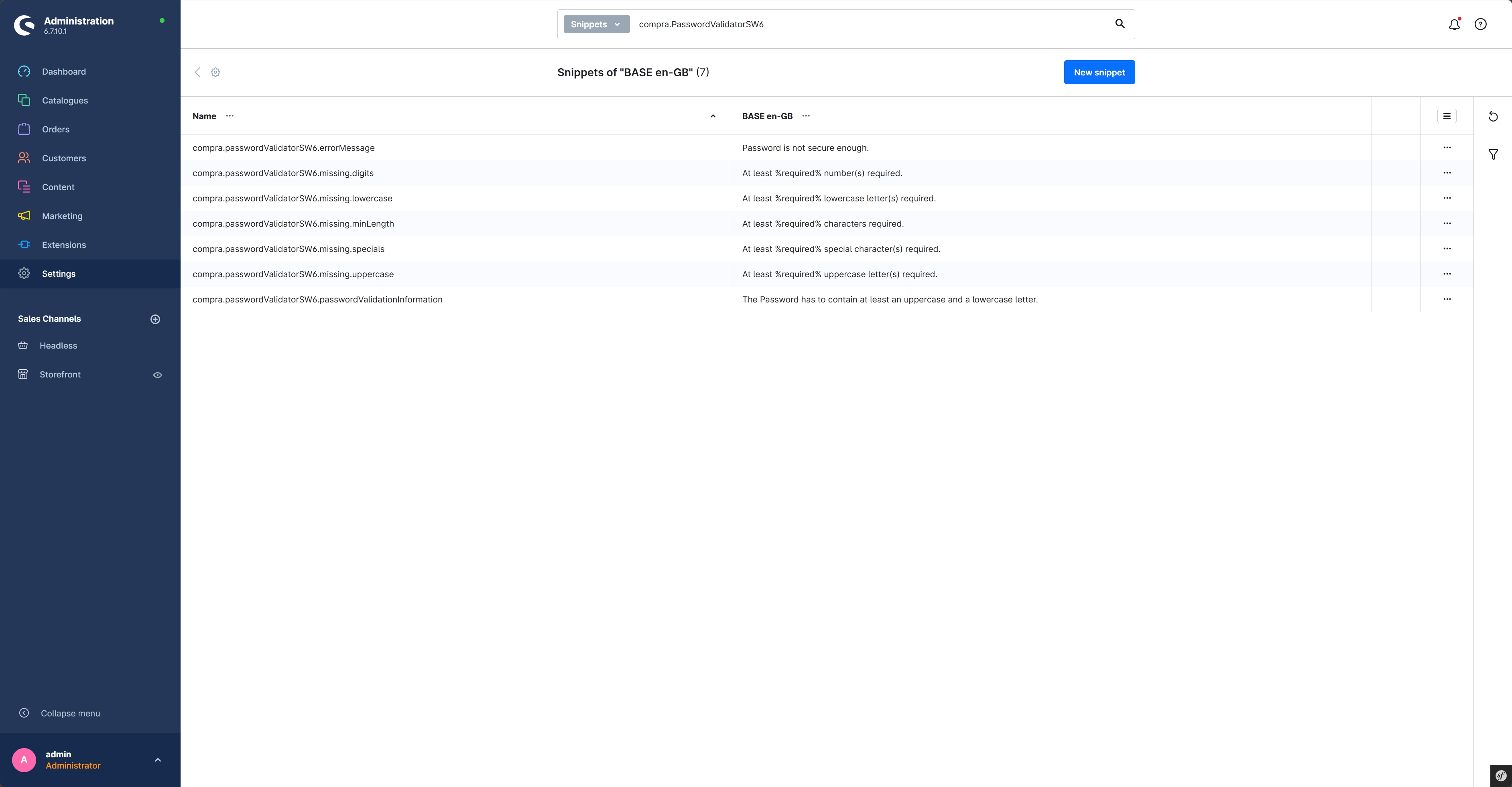The height and width of the screenshot is (787, 1512).
Task: Open actions menu for missing.lowercase row
Action: pyautogui.click(x=1446, y=199)
